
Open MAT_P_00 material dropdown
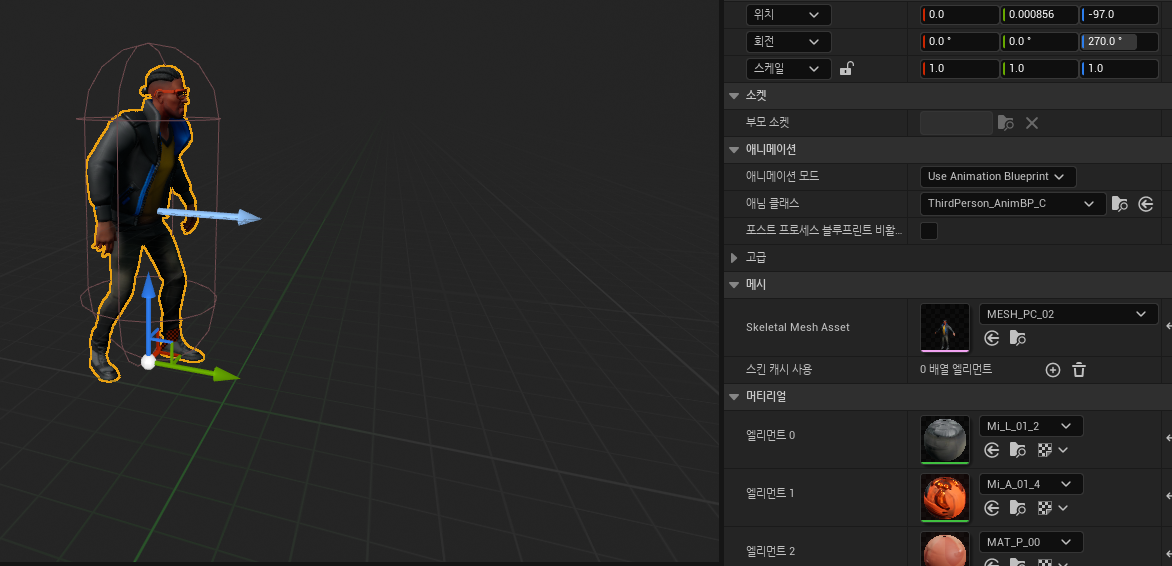click(1031, 542)
